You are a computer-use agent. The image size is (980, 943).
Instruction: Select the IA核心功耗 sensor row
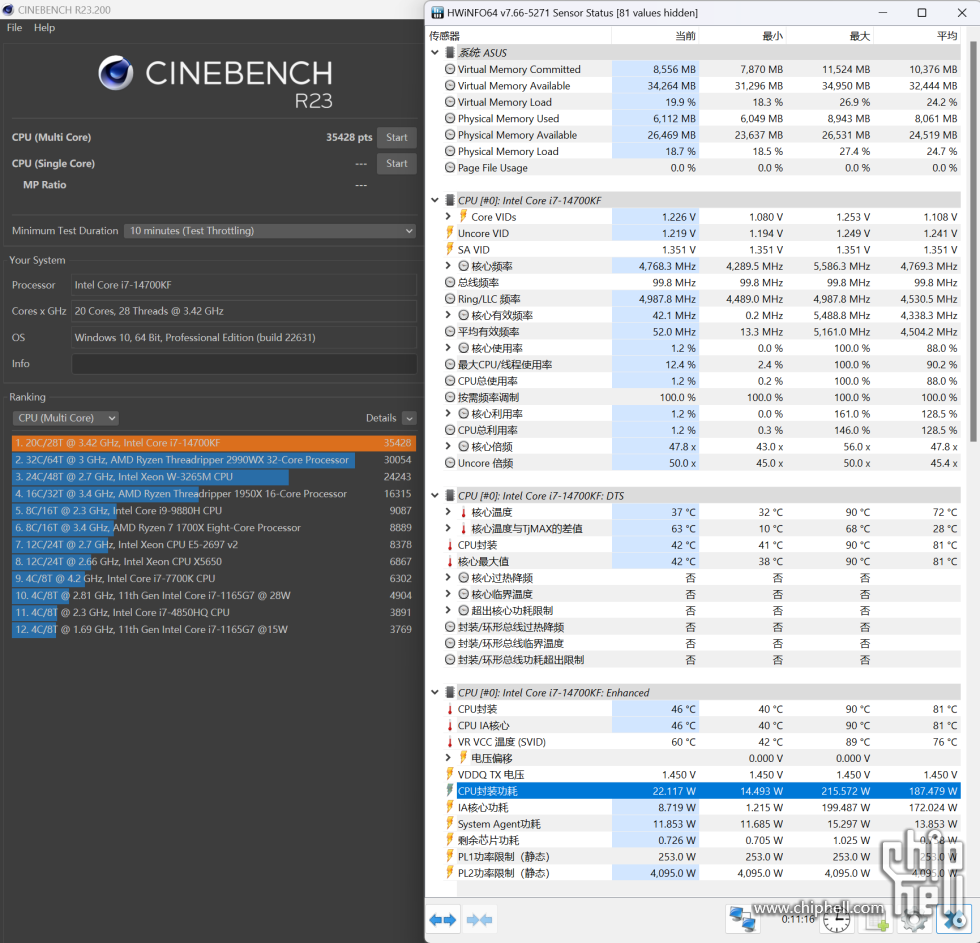[x=702, y=807]
